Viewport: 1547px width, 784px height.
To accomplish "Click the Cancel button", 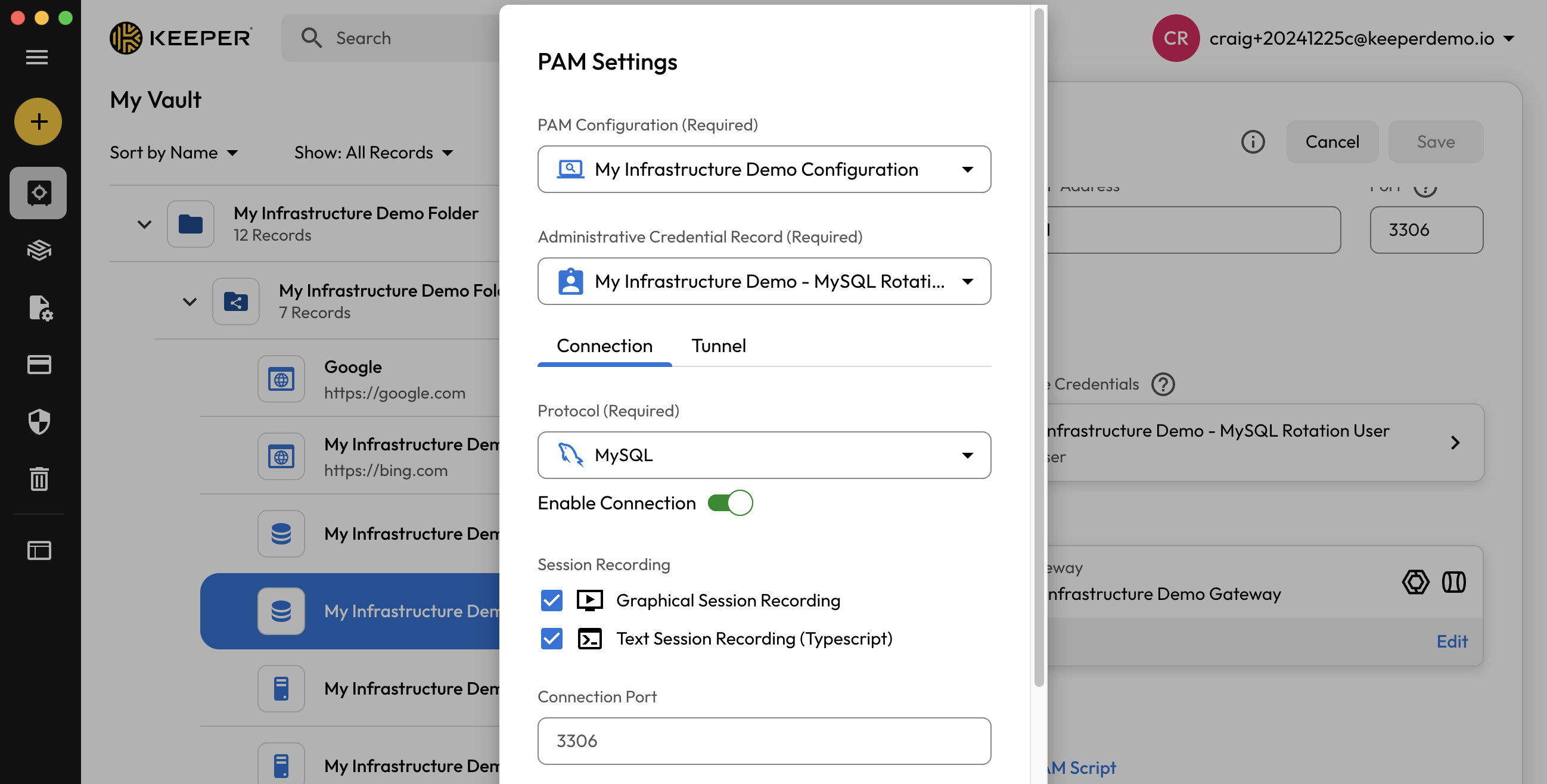I will coord(1331,142).
